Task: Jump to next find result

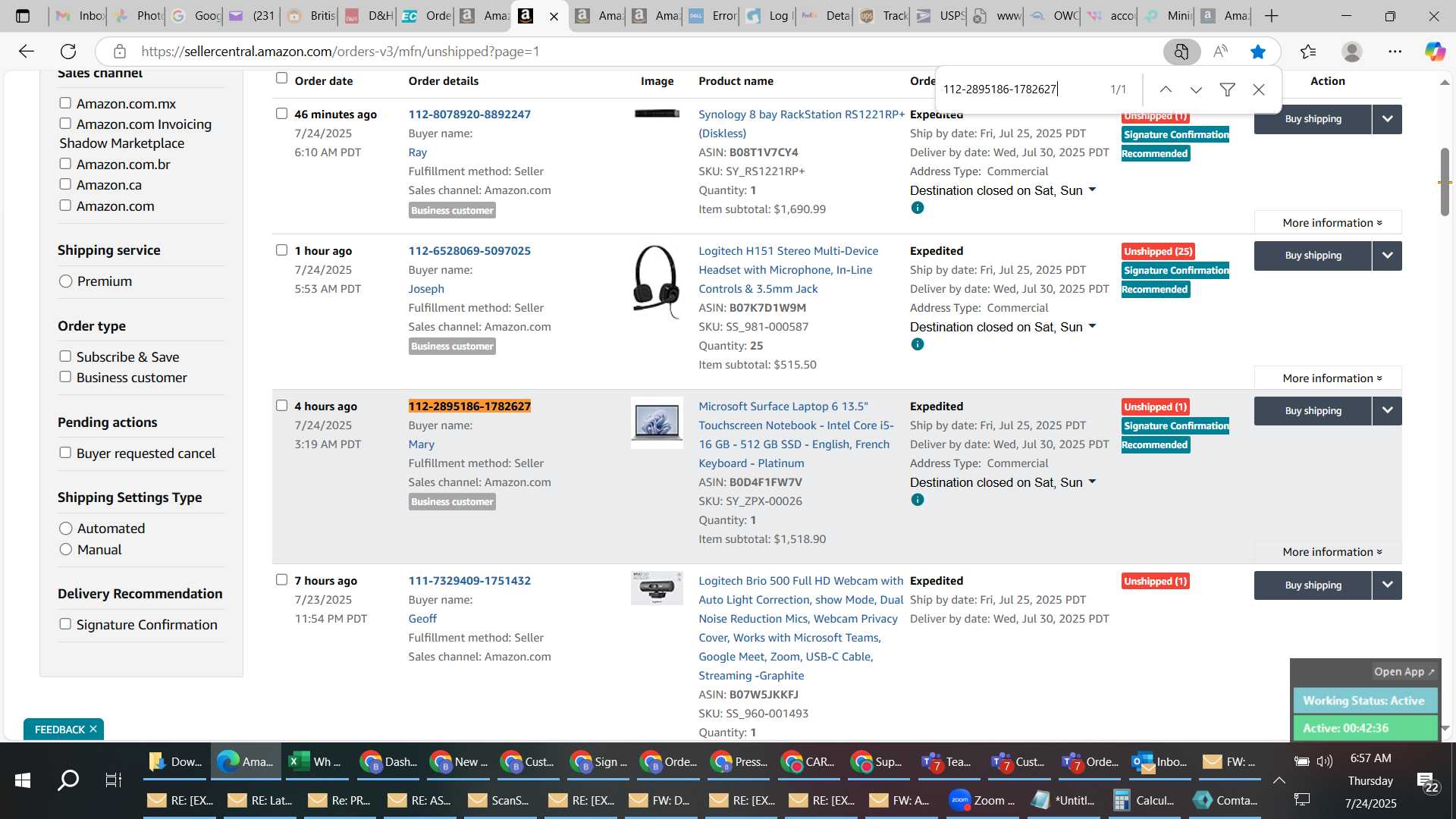Action: click(x=1196, y=89)
